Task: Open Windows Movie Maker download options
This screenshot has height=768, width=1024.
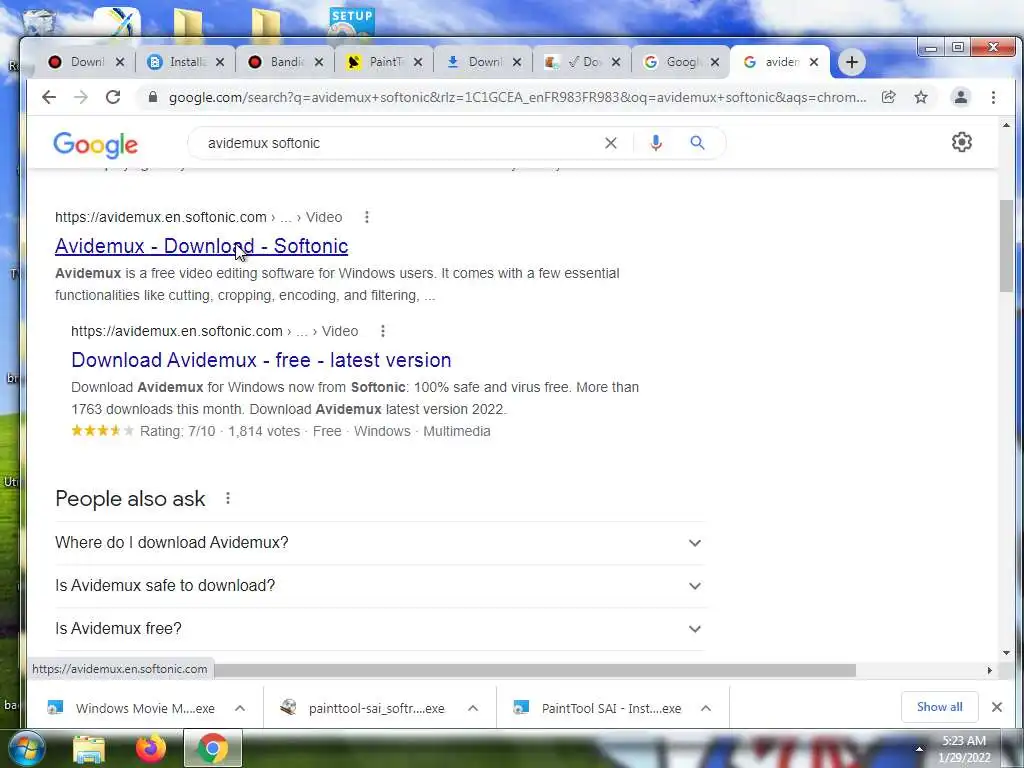Action: pos(240,708)
